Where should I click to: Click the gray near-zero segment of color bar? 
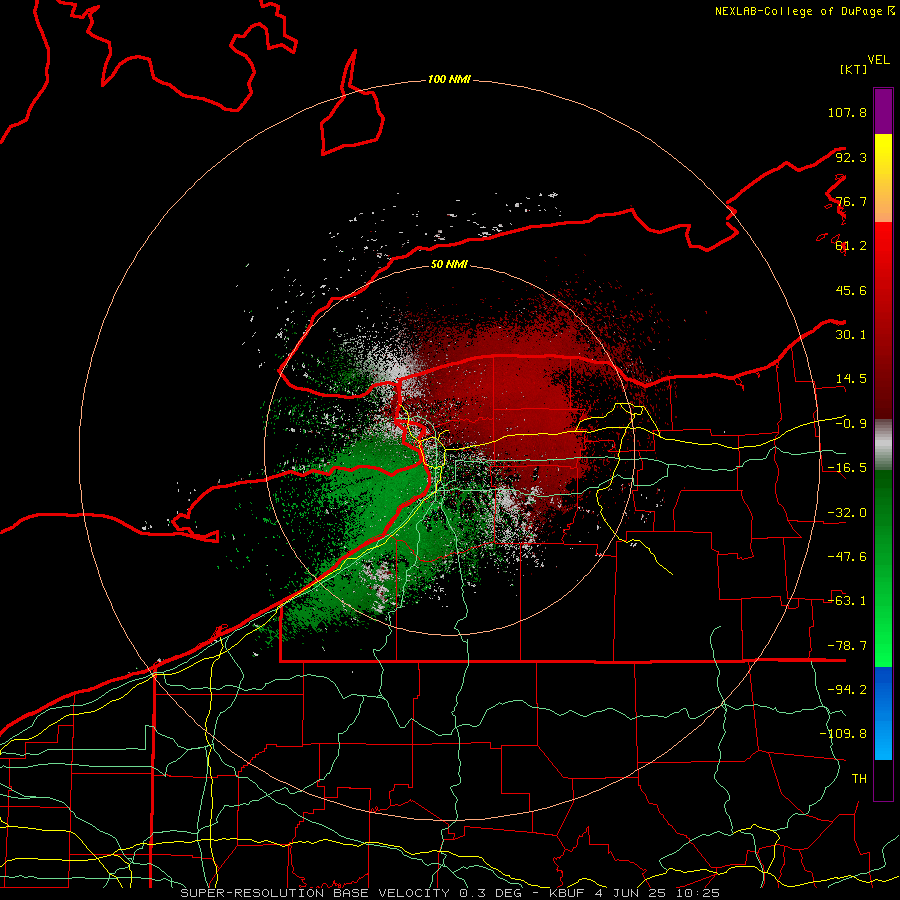pyautogui.click(x=883, y=445)
